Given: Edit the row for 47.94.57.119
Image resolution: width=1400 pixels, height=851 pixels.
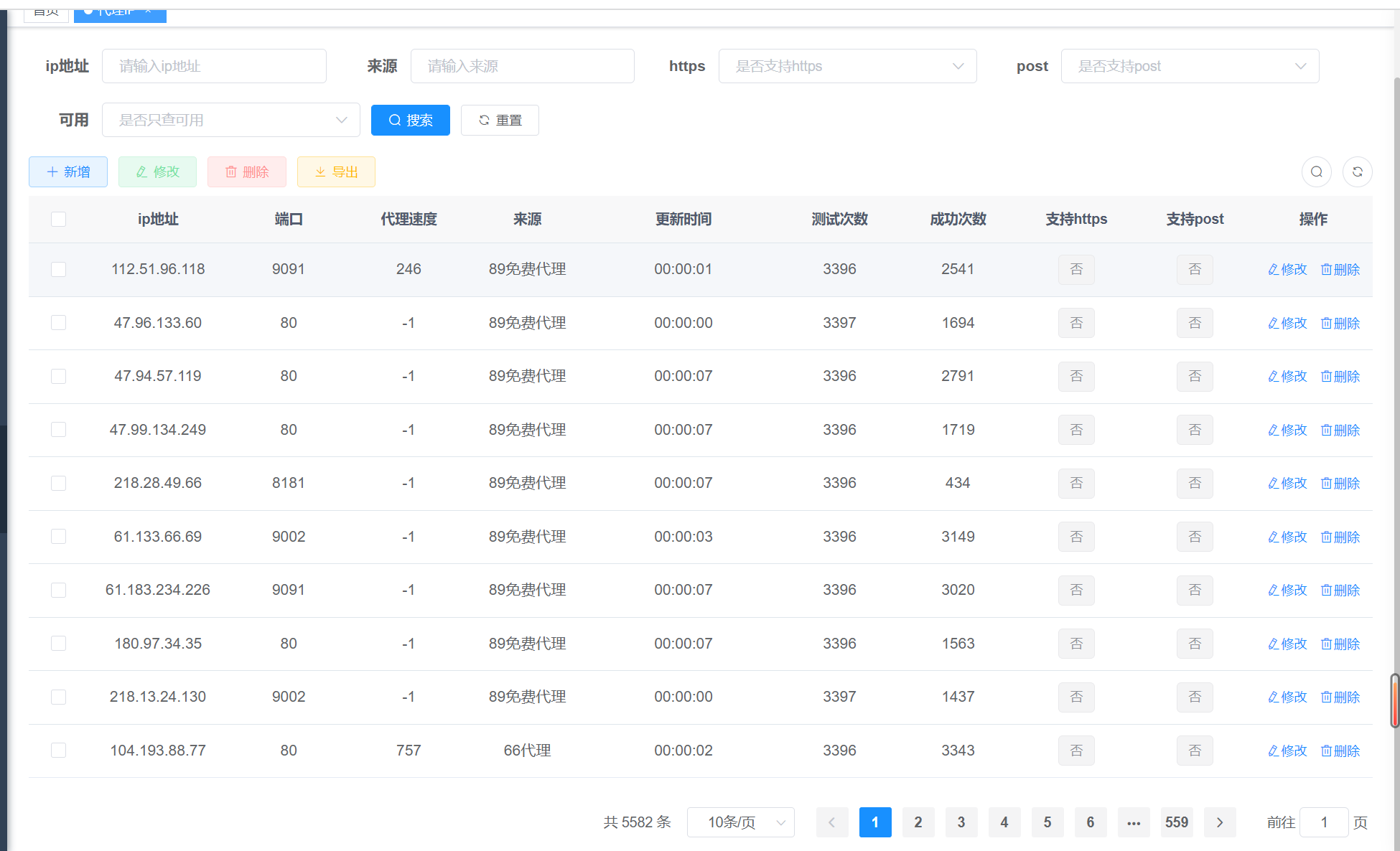Looking at the screenshot, I should tap(1287, 376).
